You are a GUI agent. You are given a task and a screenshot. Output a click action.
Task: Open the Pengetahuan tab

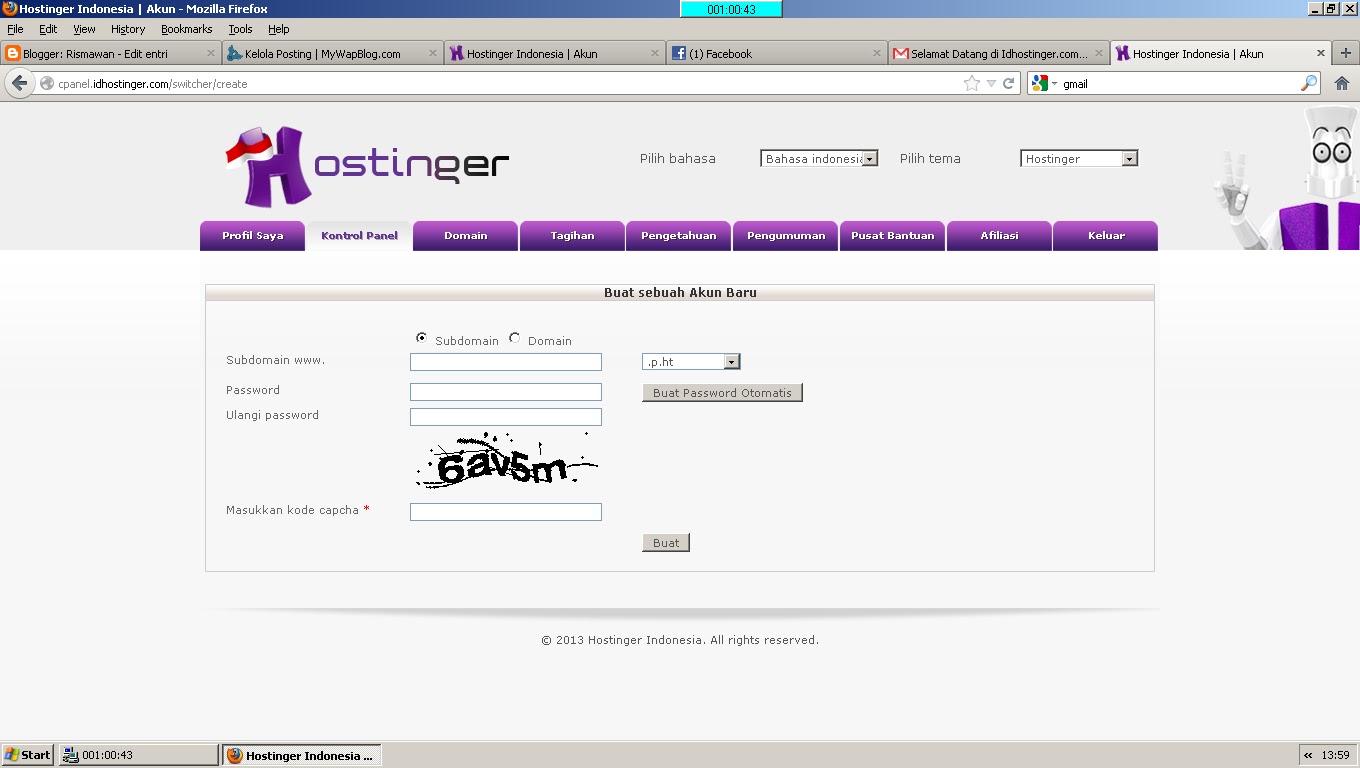tap(679, 236)
